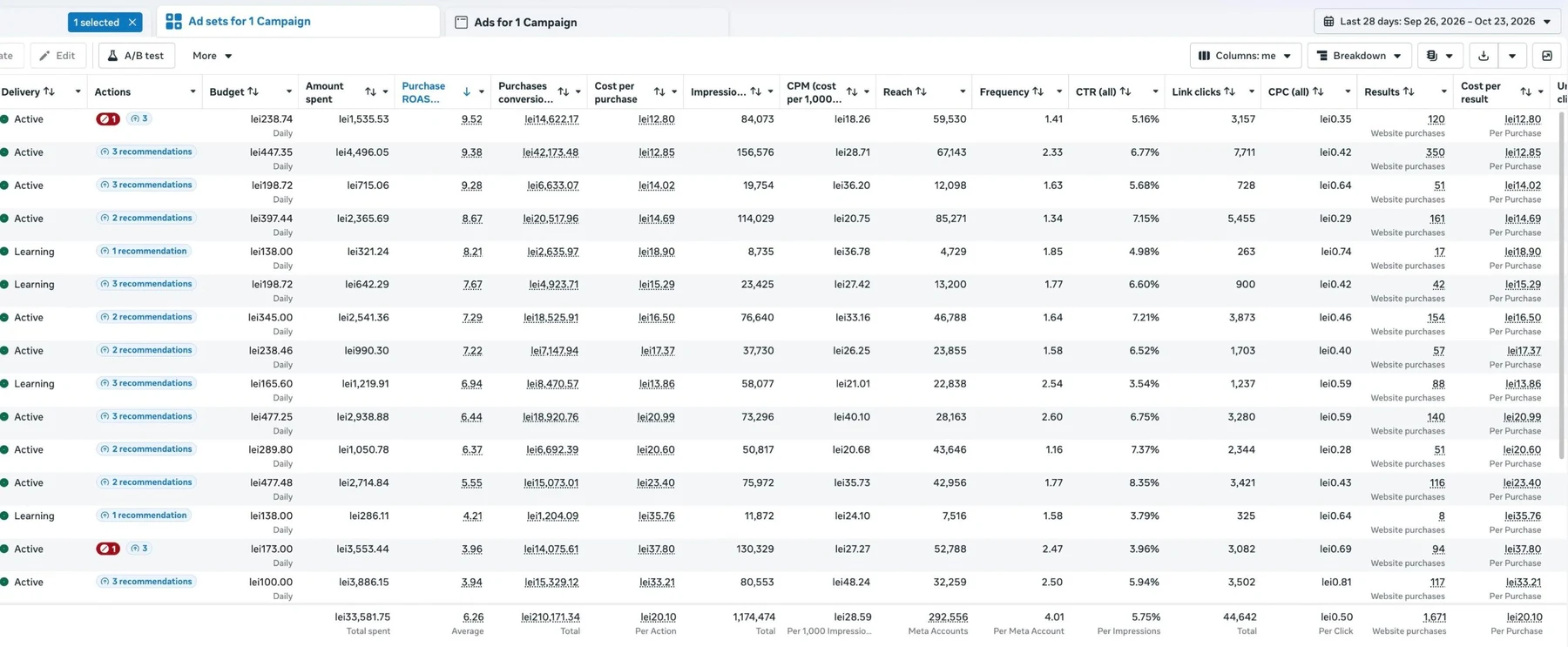Sort by Purchases conversion value arrows

[563, 91]
